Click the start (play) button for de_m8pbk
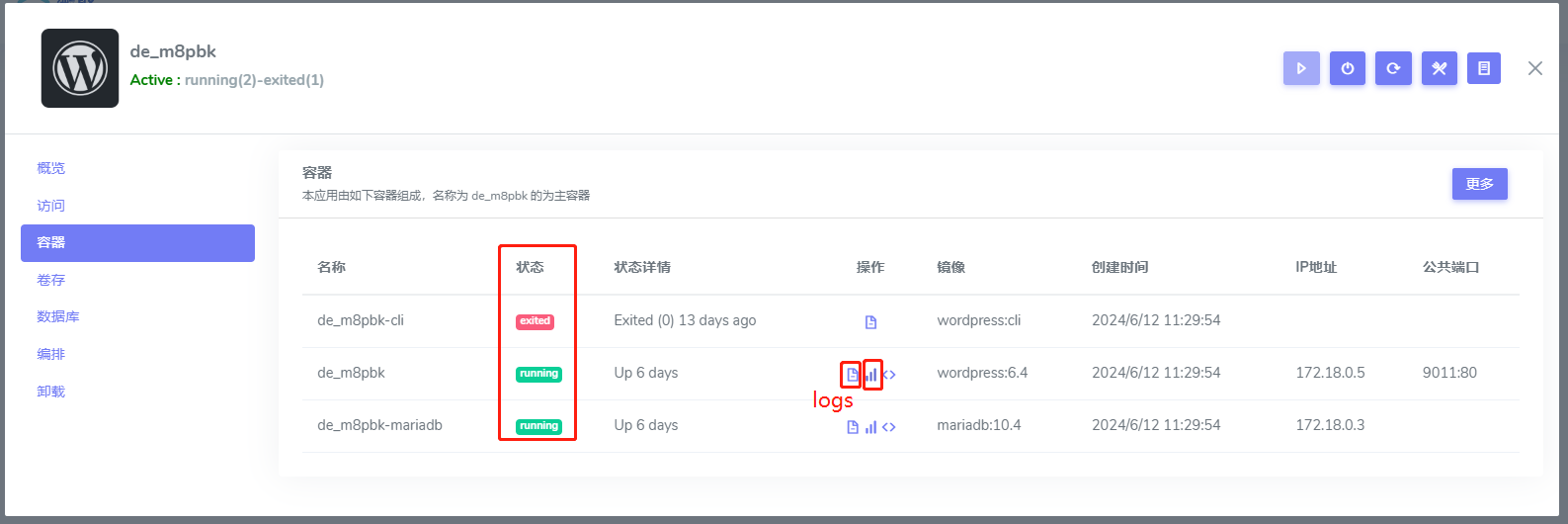This screenshot has width=1568, height=524. coord(1301,68)
